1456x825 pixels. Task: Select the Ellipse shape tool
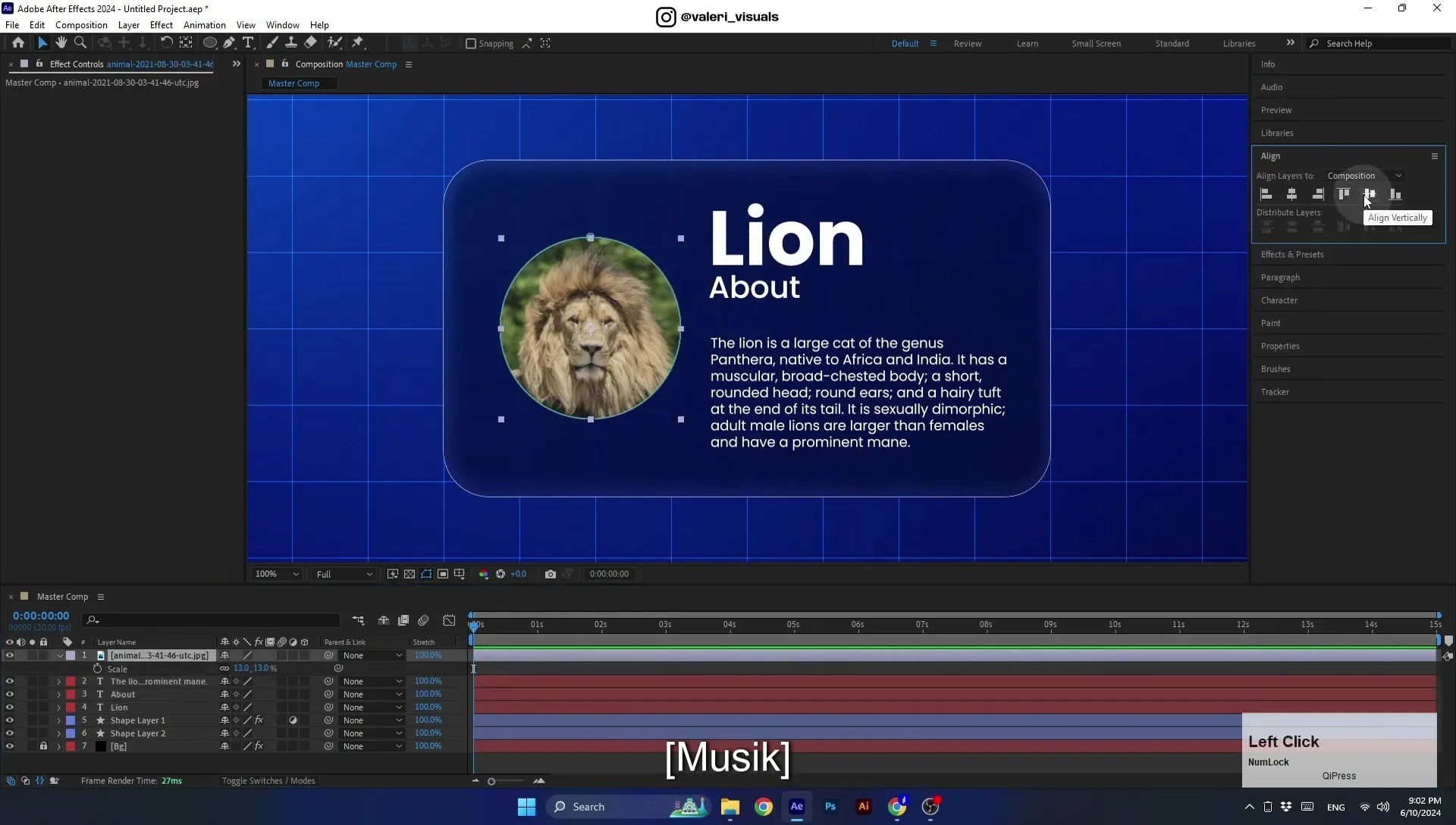click(x=210, y=43)
